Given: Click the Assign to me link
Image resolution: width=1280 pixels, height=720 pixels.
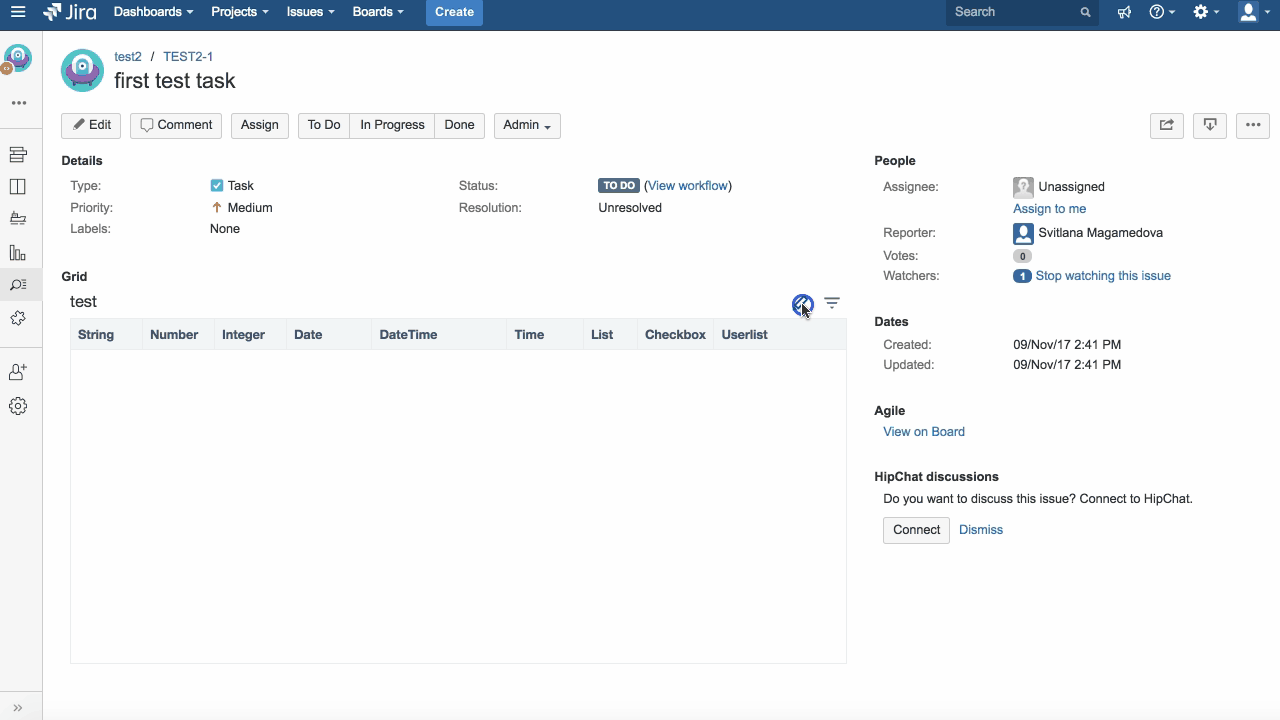Looking at the screenshot, I should click(1049, 209).
